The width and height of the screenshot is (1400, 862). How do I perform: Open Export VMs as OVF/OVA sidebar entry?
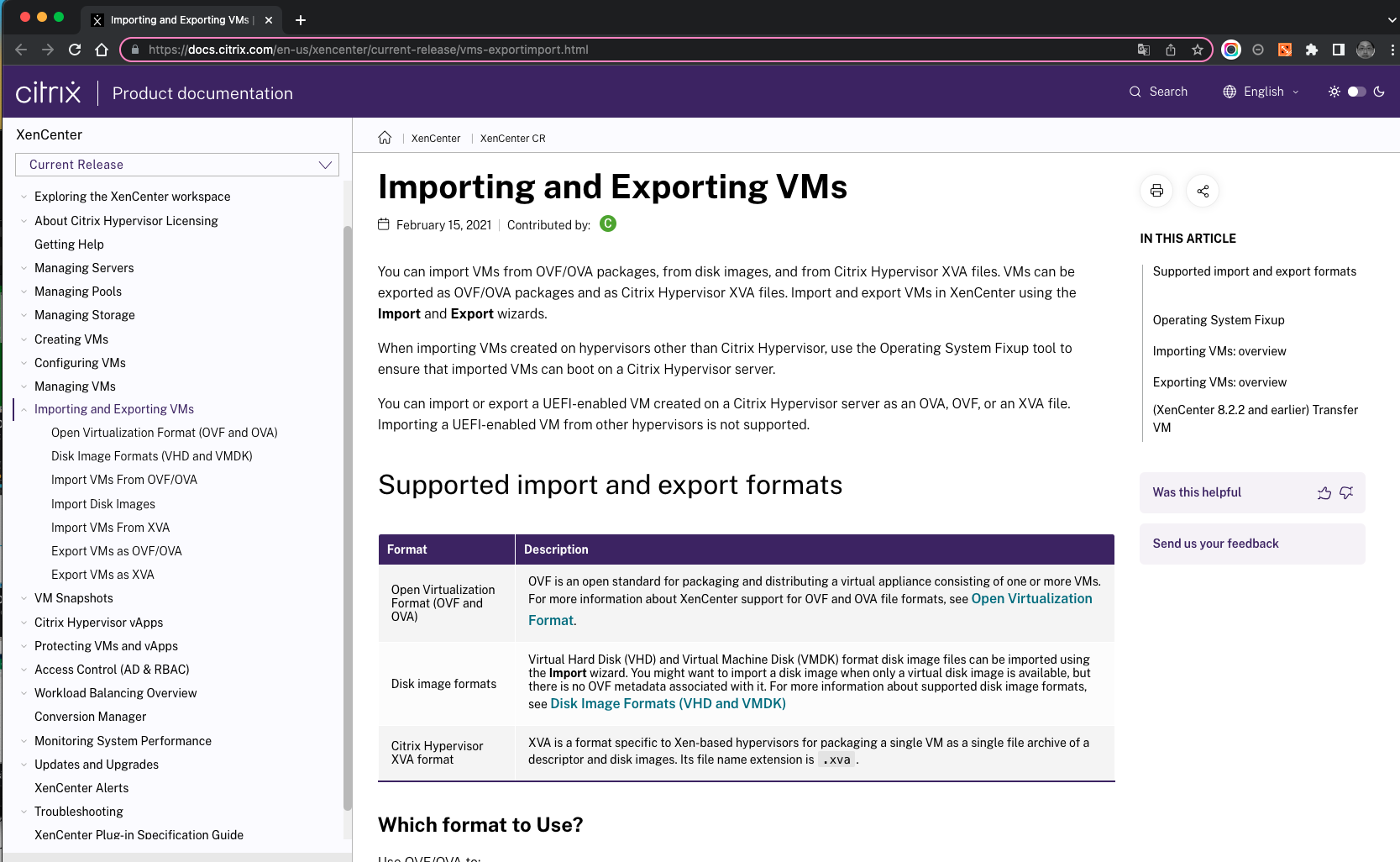click(x=117, y=551)
